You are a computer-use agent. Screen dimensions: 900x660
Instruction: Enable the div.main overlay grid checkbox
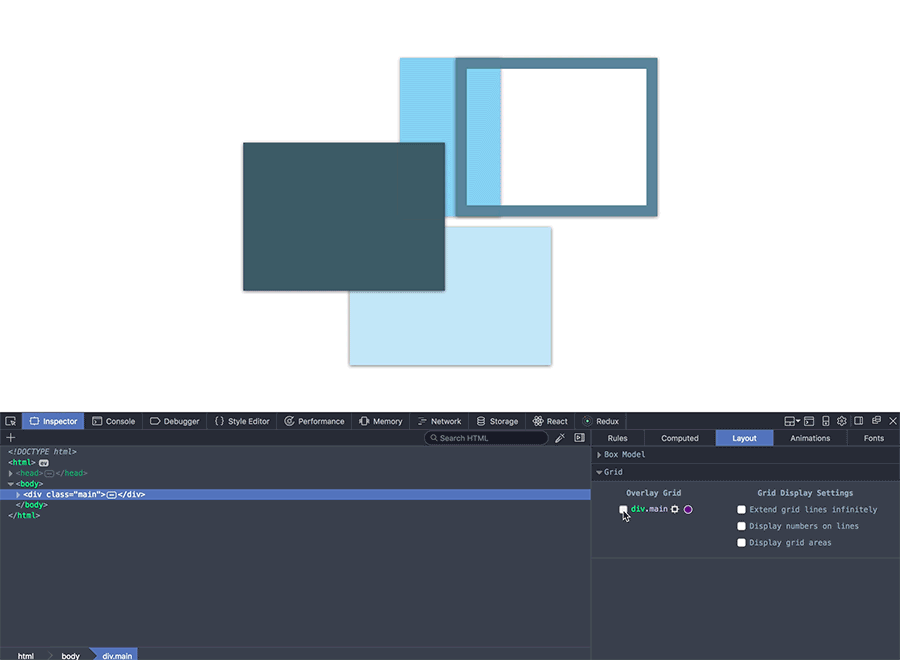(x=624, y=510)
